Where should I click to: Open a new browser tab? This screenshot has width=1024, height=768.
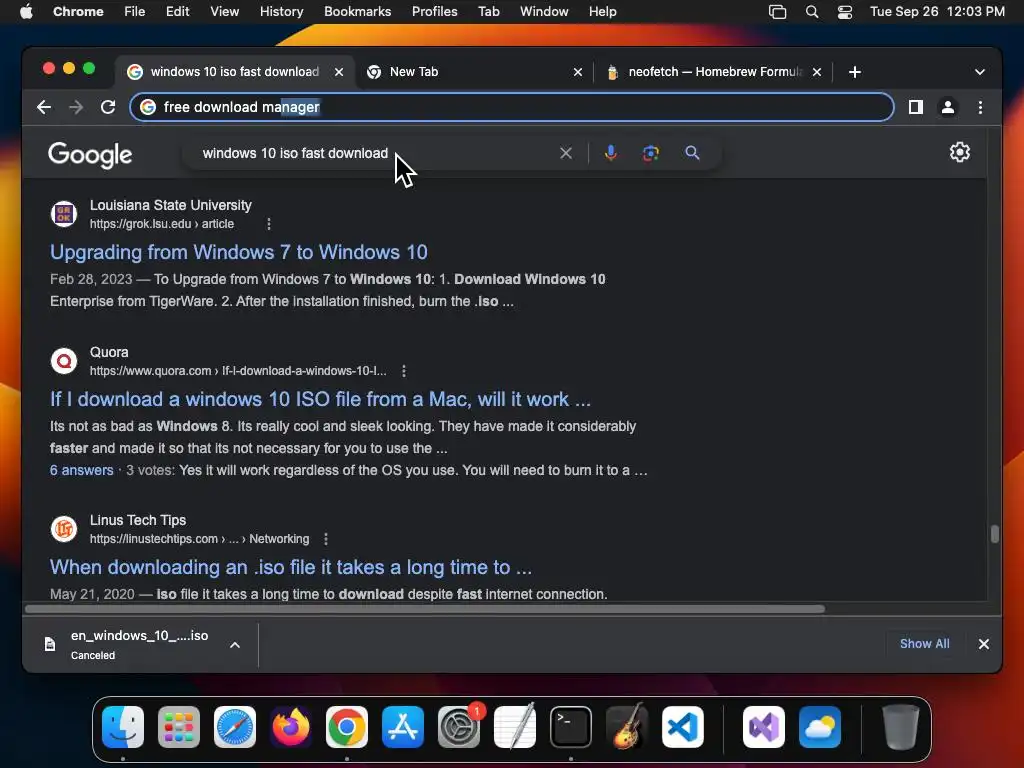(855, 72)
